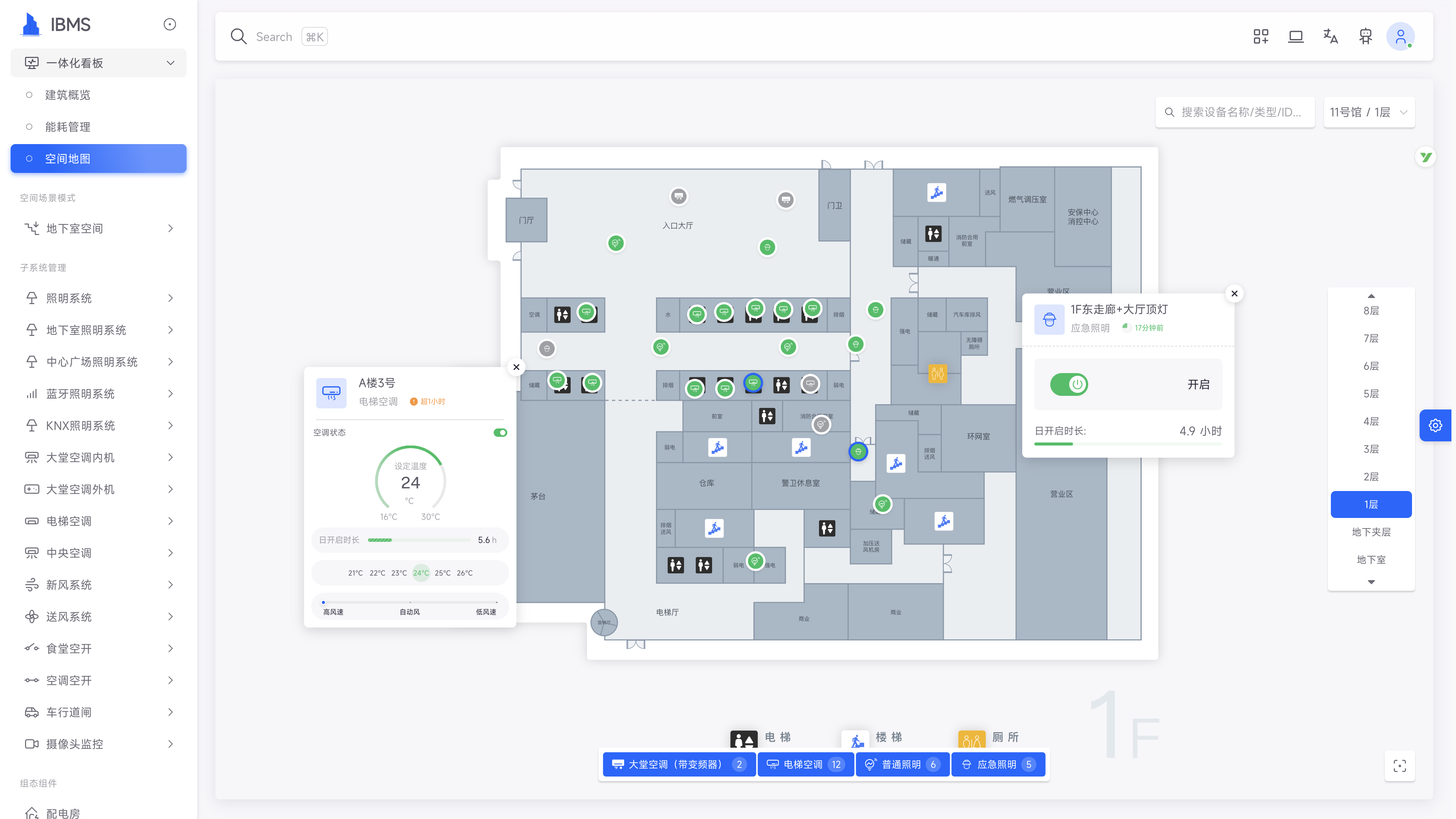
Task: Click the user avatar icon in header
Action: pos(1400,37)
